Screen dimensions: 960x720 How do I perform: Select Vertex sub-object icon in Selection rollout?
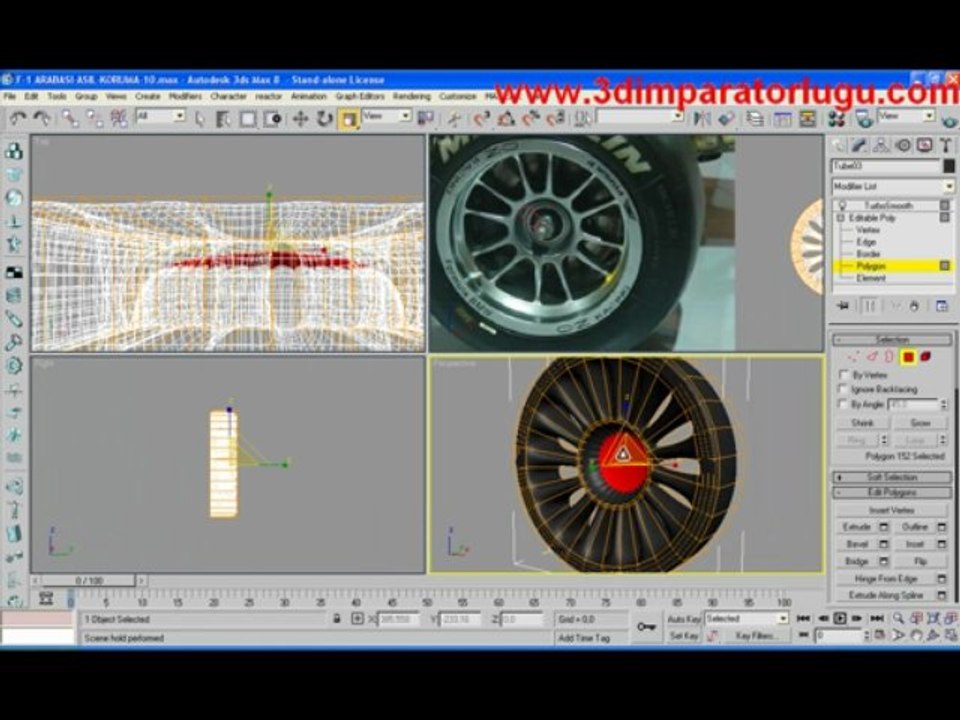pyautogui.click(x=852, y=357)
